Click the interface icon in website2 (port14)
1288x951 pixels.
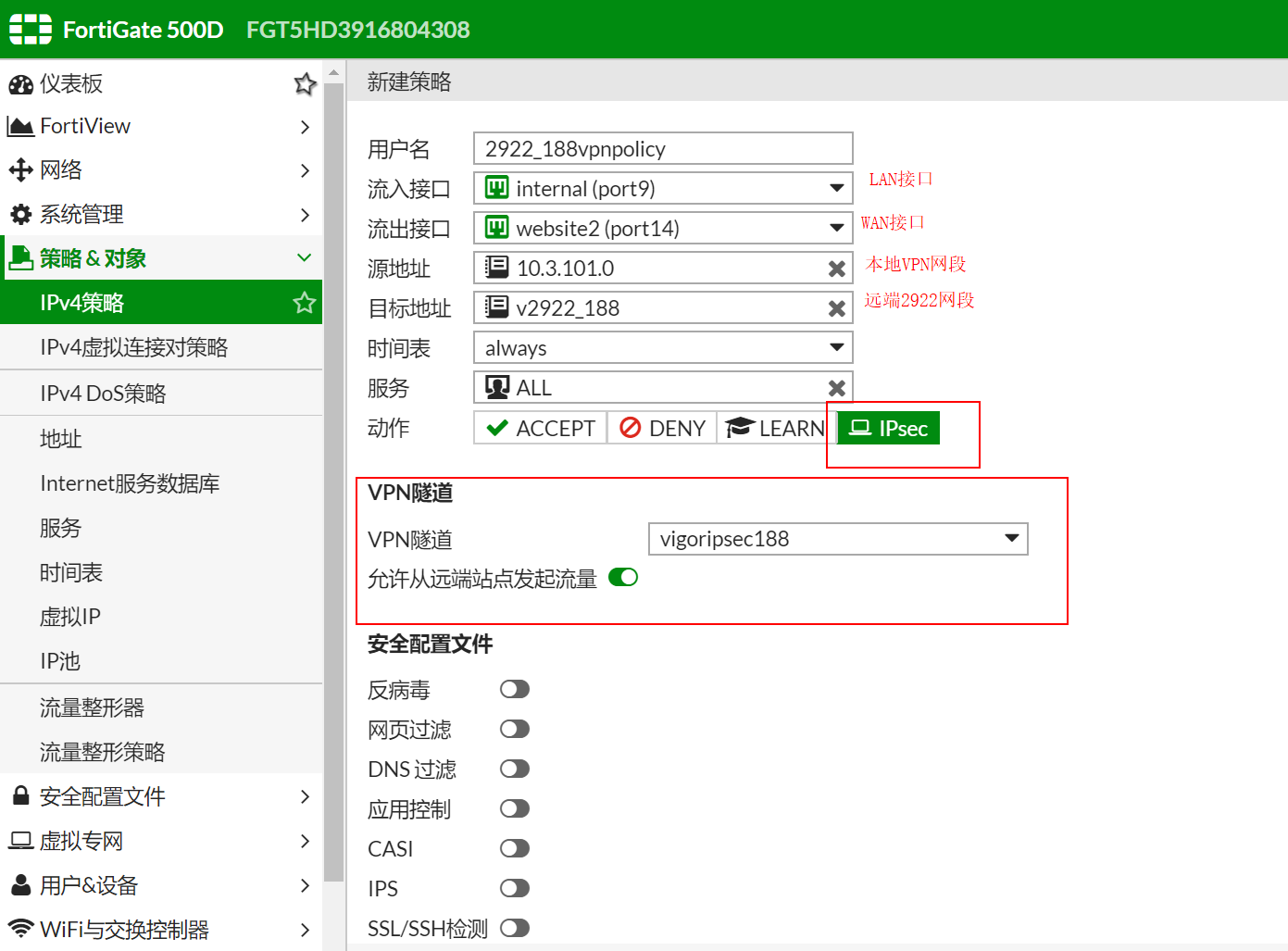pos(497,228)
